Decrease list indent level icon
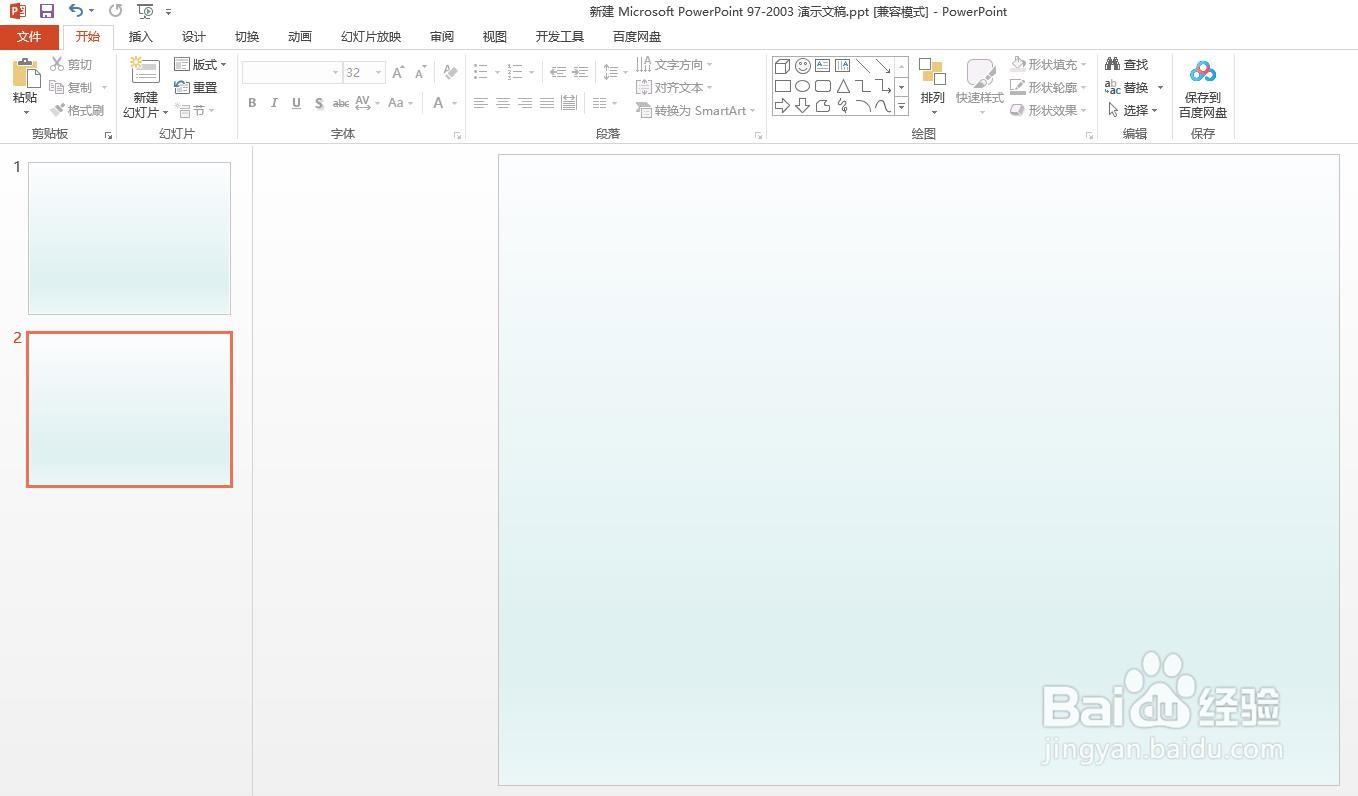 [557, 72]
